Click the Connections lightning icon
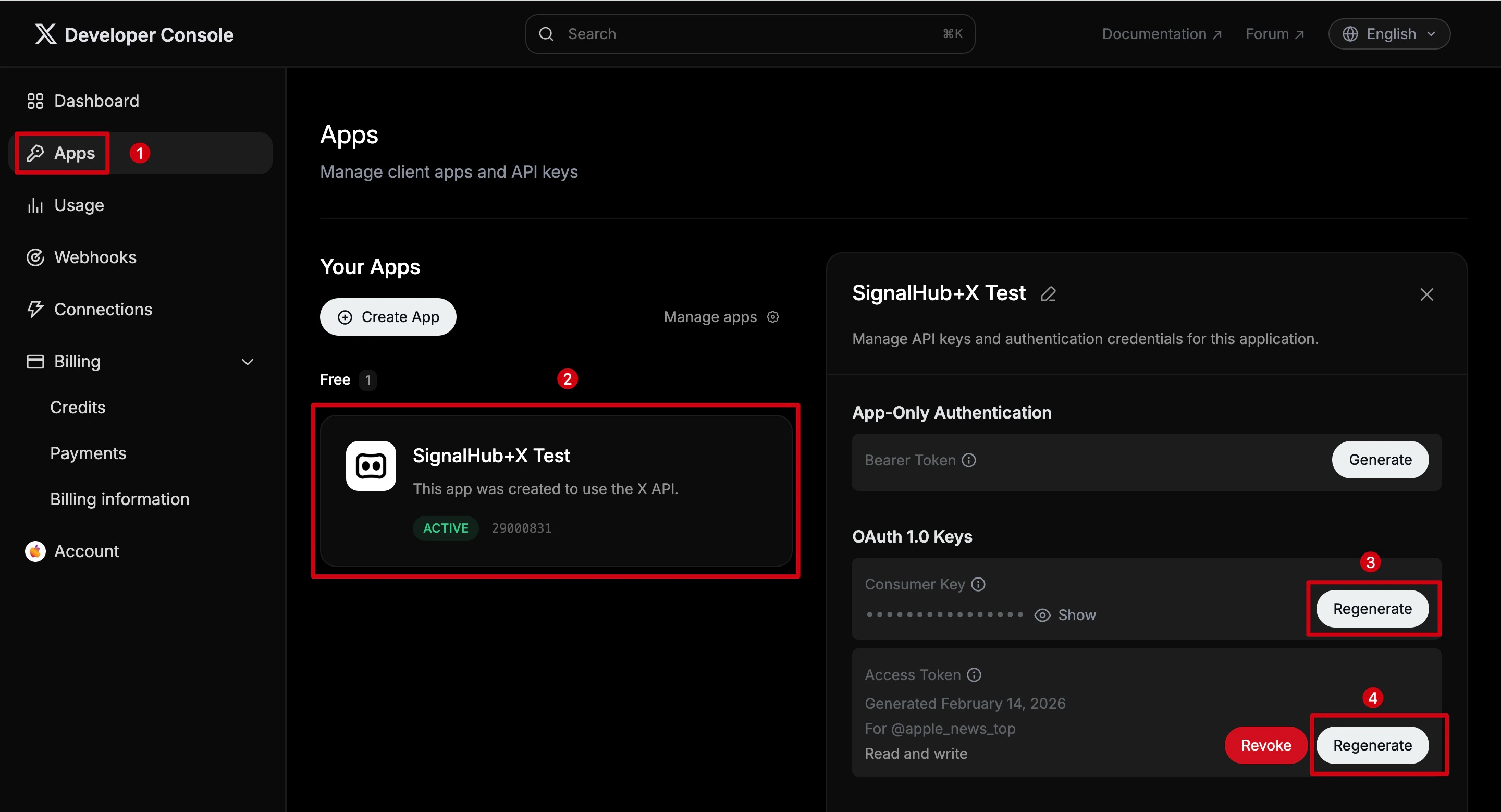Viewport: 1501px width, 812px height. [35, 309]
